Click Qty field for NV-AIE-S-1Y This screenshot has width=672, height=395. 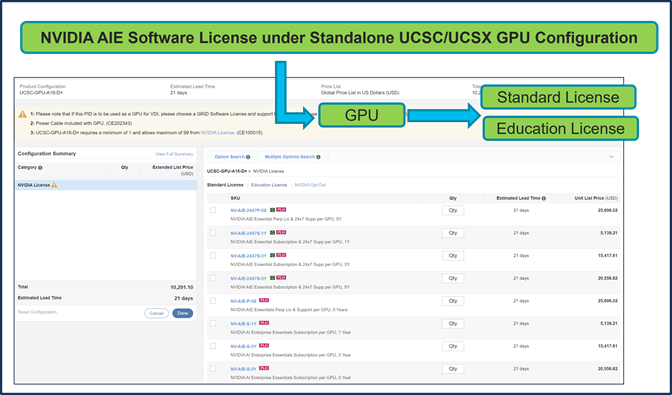click(x=453, y=323)
